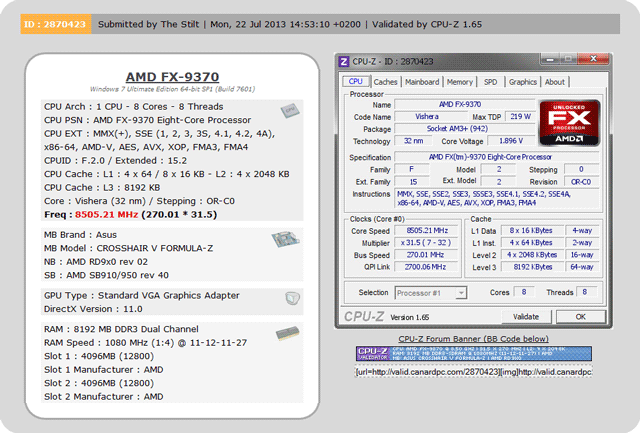
Task: Switch to the CPU tab
Action: [x=356, y=81]
